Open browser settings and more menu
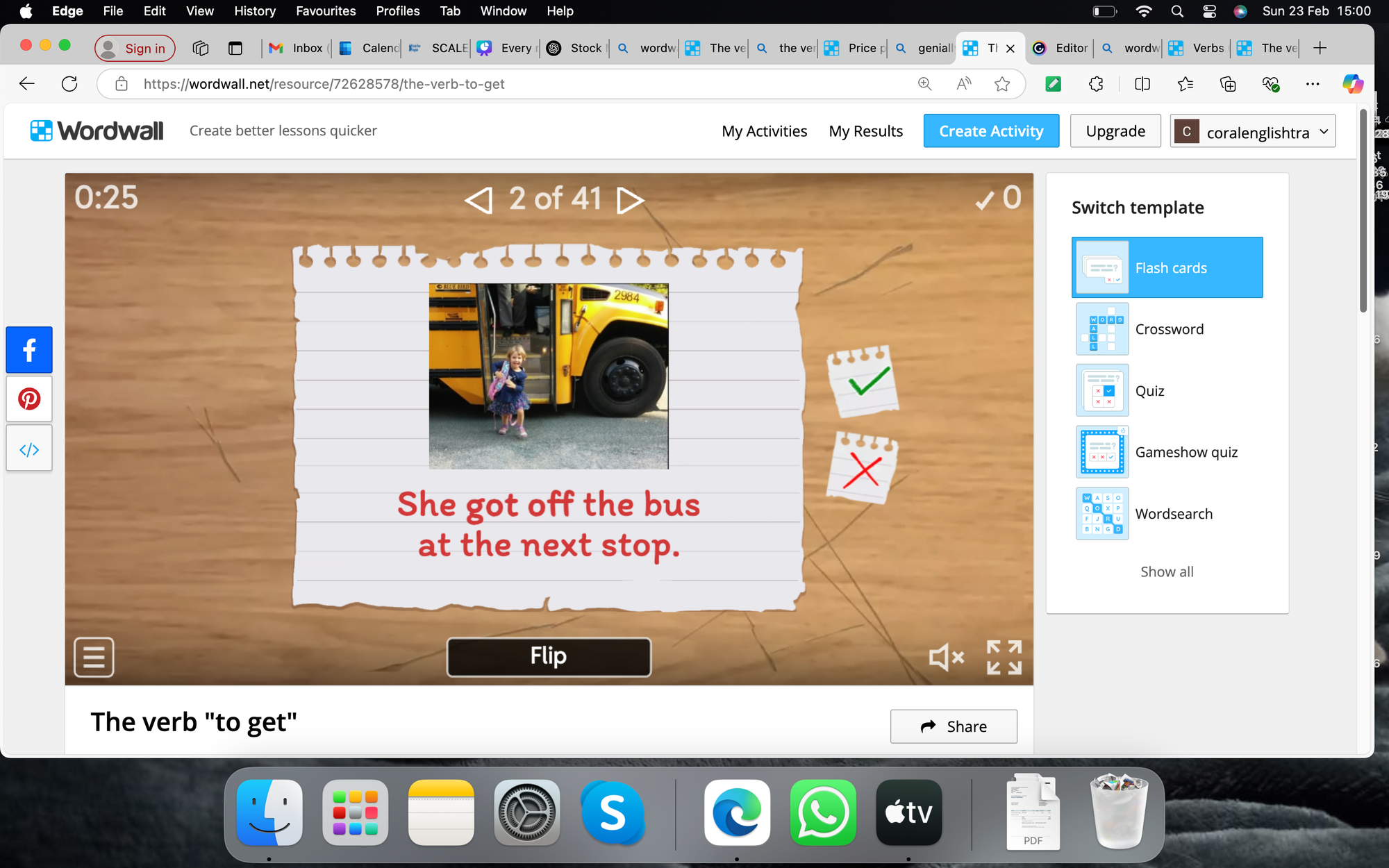 click(1312, 84)
